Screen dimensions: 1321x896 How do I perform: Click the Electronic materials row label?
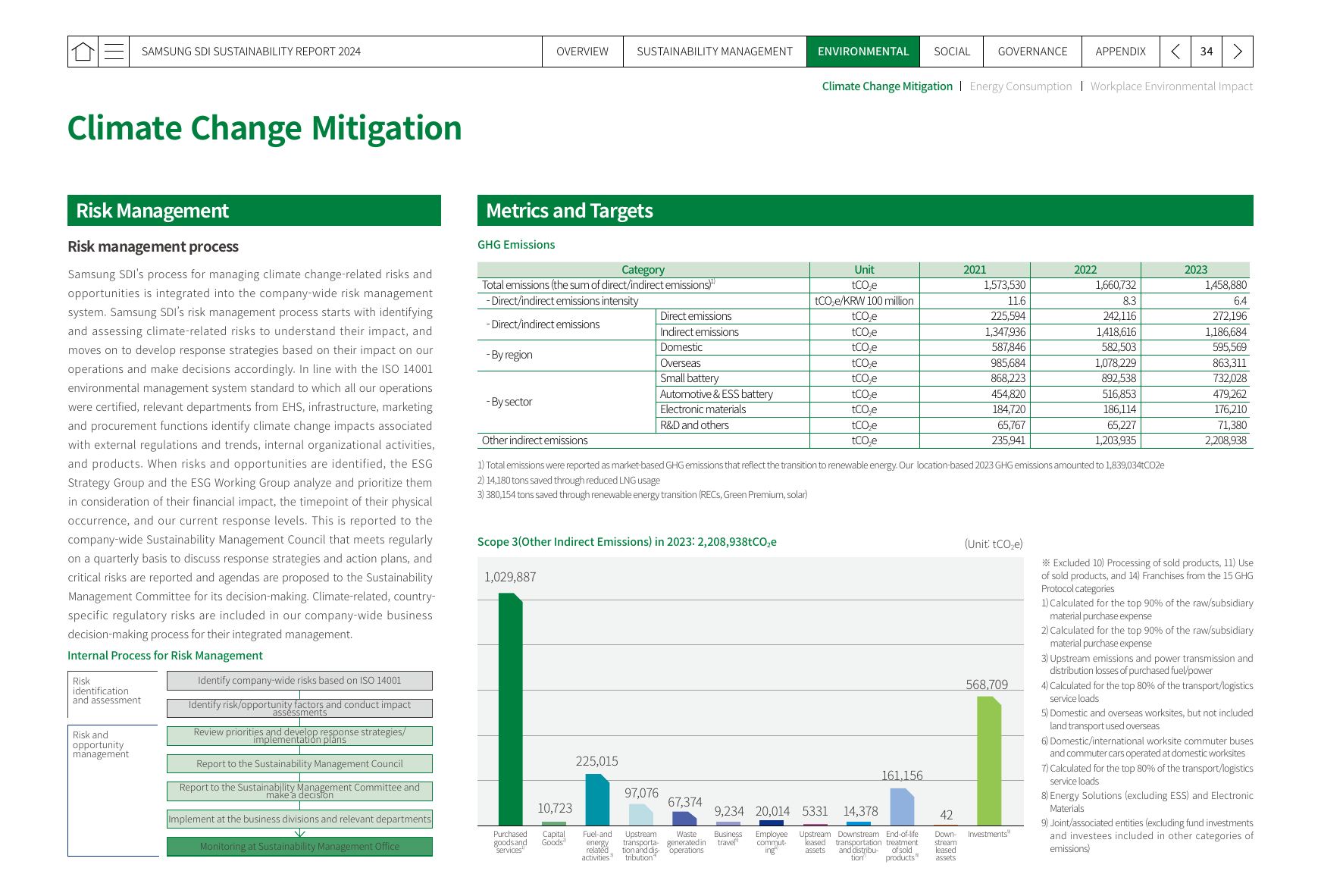pyautogui.click(x=703, y=409)
